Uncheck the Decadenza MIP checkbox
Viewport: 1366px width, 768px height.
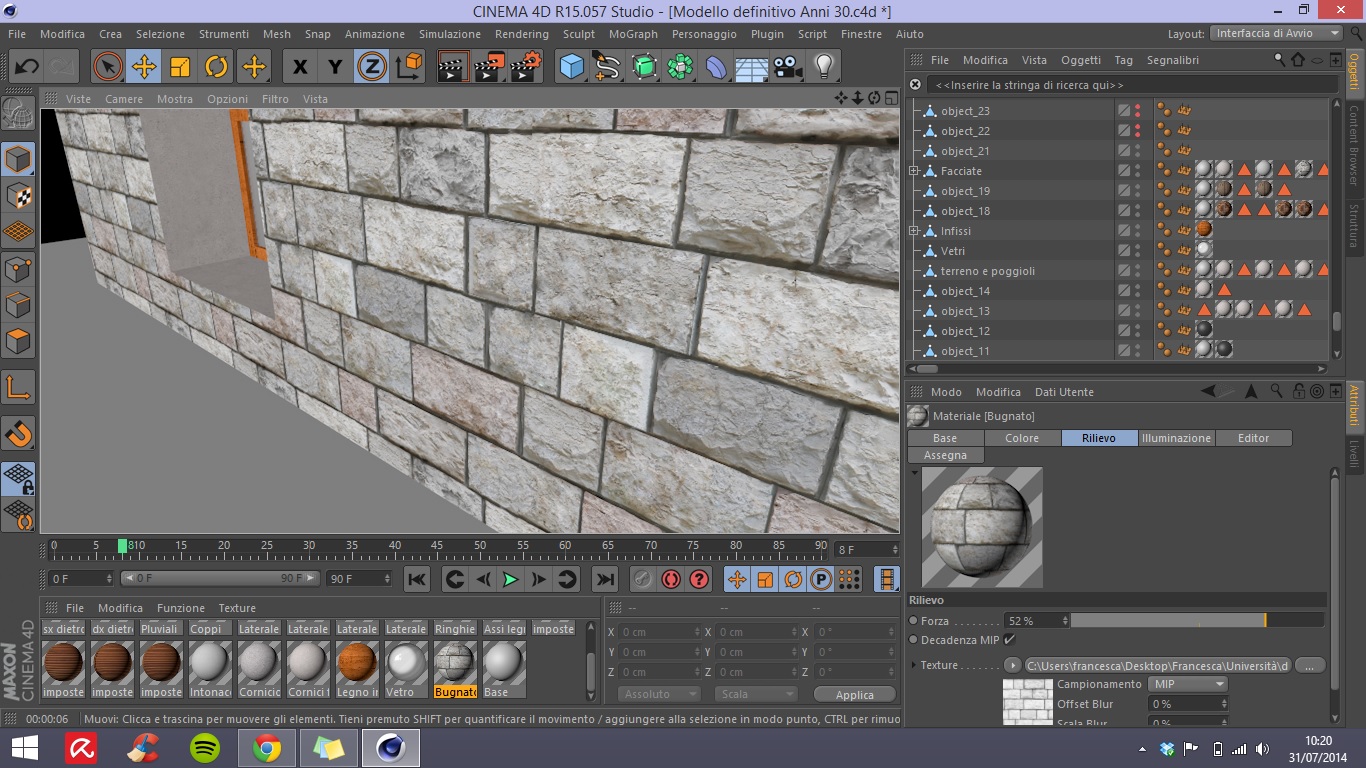point(1009,640)
